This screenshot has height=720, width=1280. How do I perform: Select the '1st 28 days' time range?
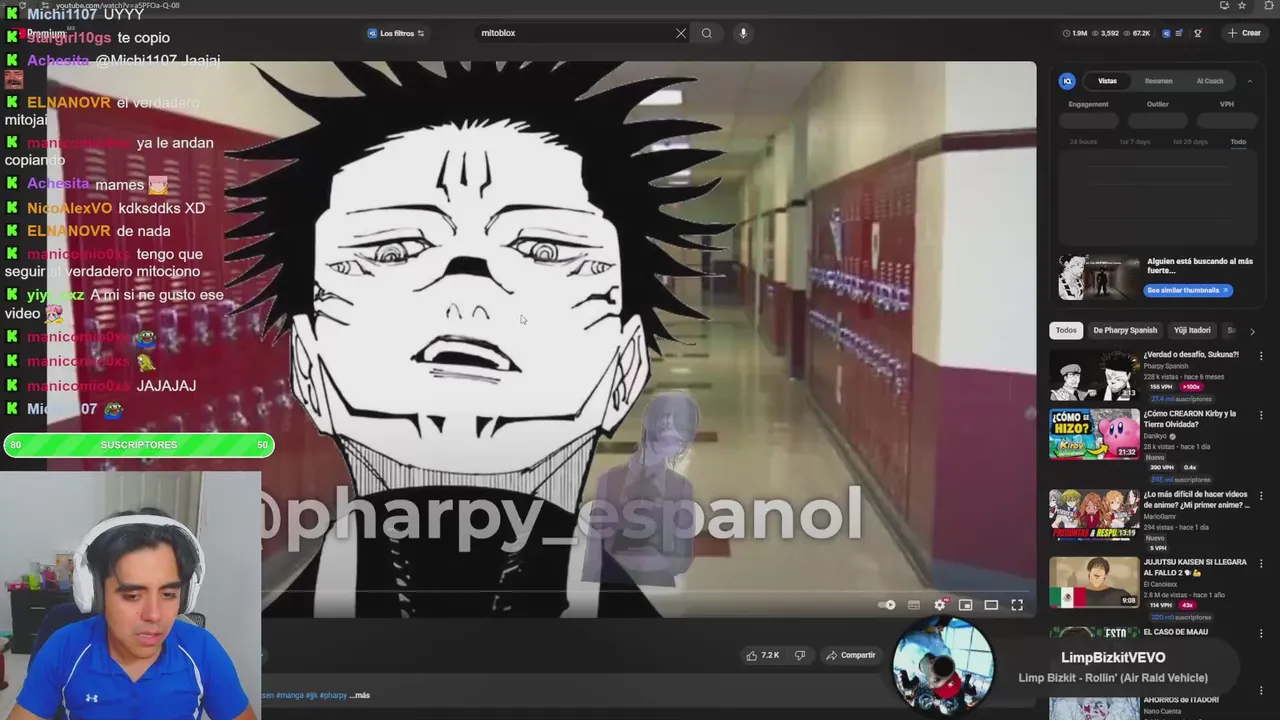click(x=1190, y=142)
